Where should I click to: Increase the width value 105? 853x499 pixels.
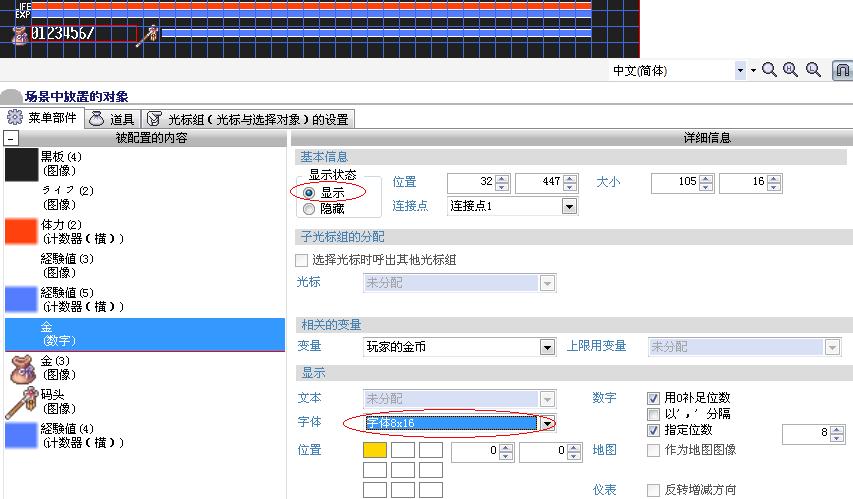(706, 179)
